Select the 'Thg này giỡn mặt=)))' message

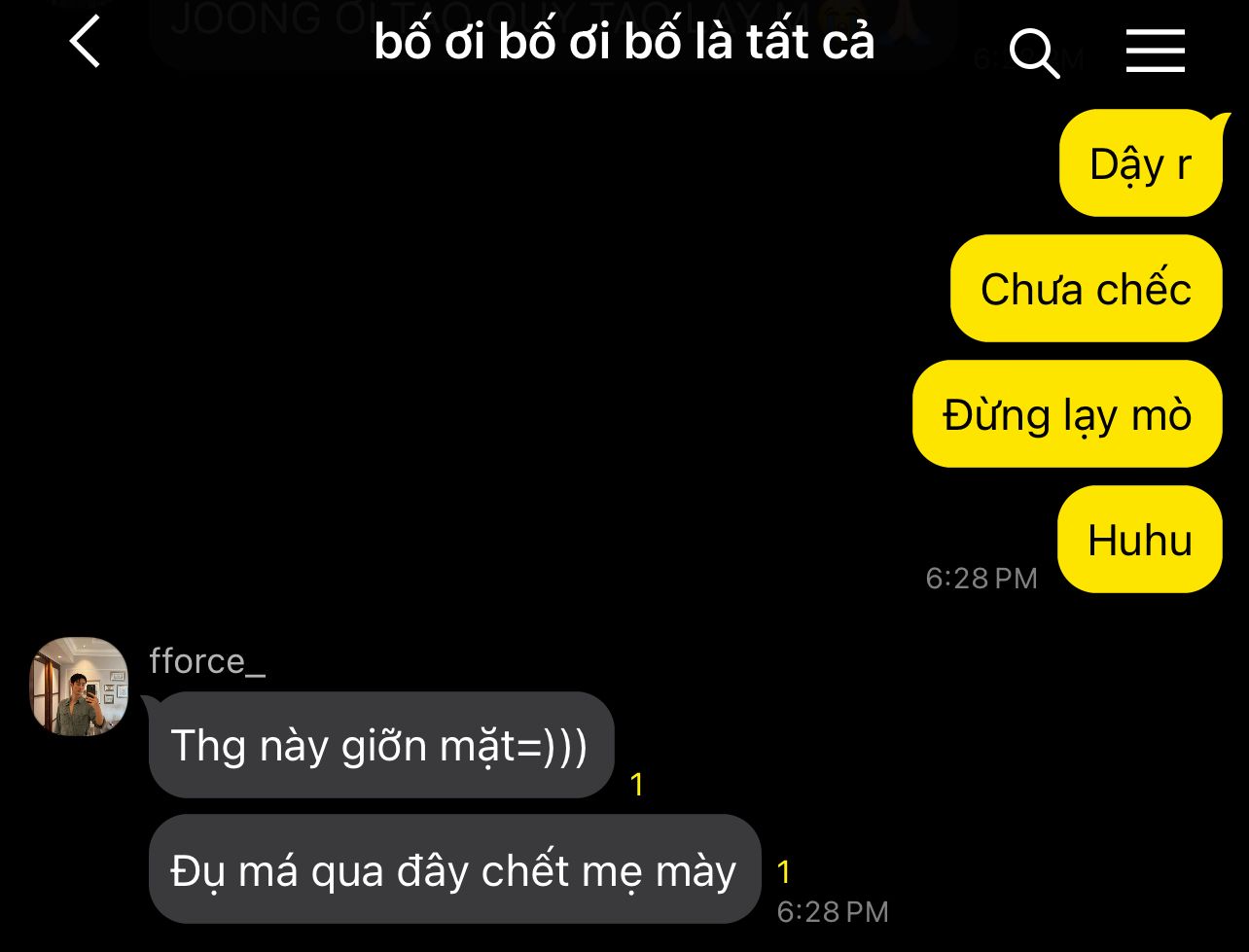(380, 746)
